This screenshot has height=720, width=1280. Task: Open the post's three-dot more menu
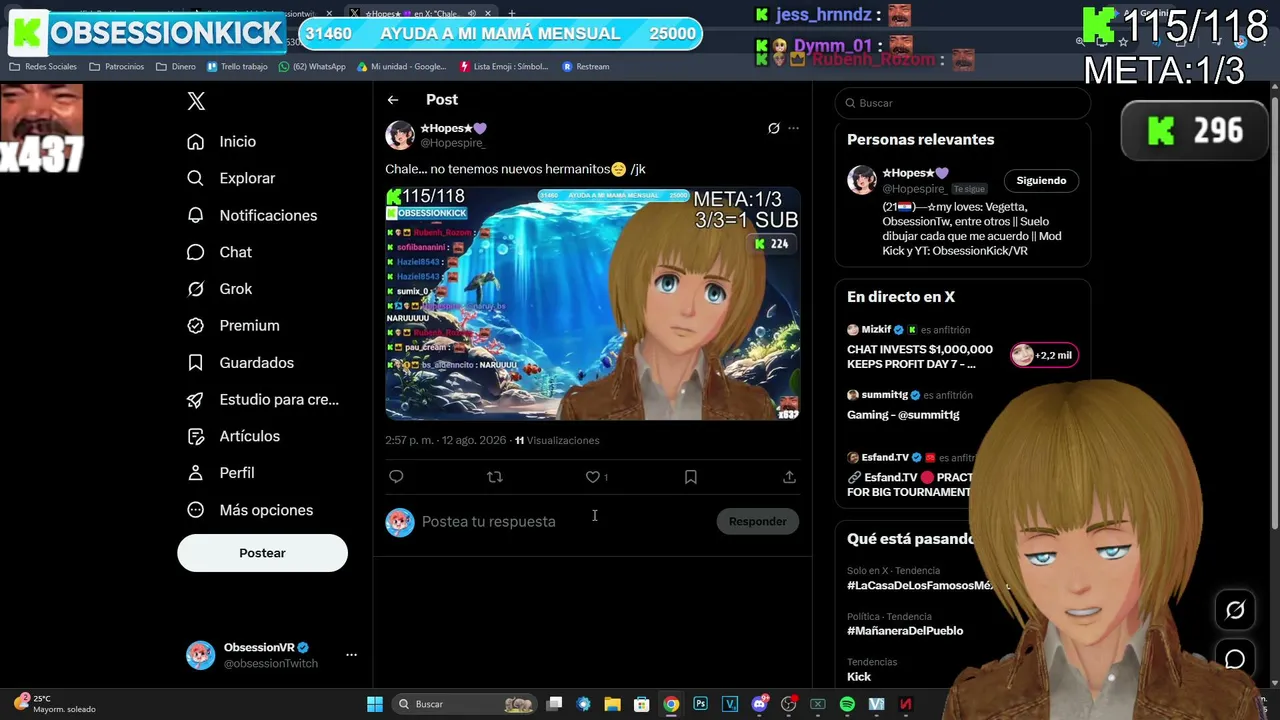(794, 128)
